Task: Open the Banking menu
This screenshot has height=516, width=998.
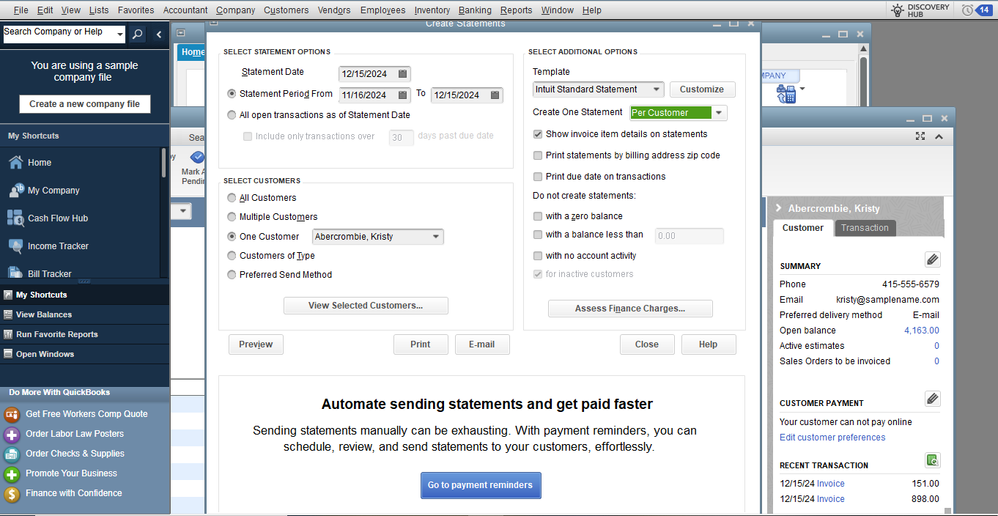Action: pyautogui.click(x=474, y=10)
